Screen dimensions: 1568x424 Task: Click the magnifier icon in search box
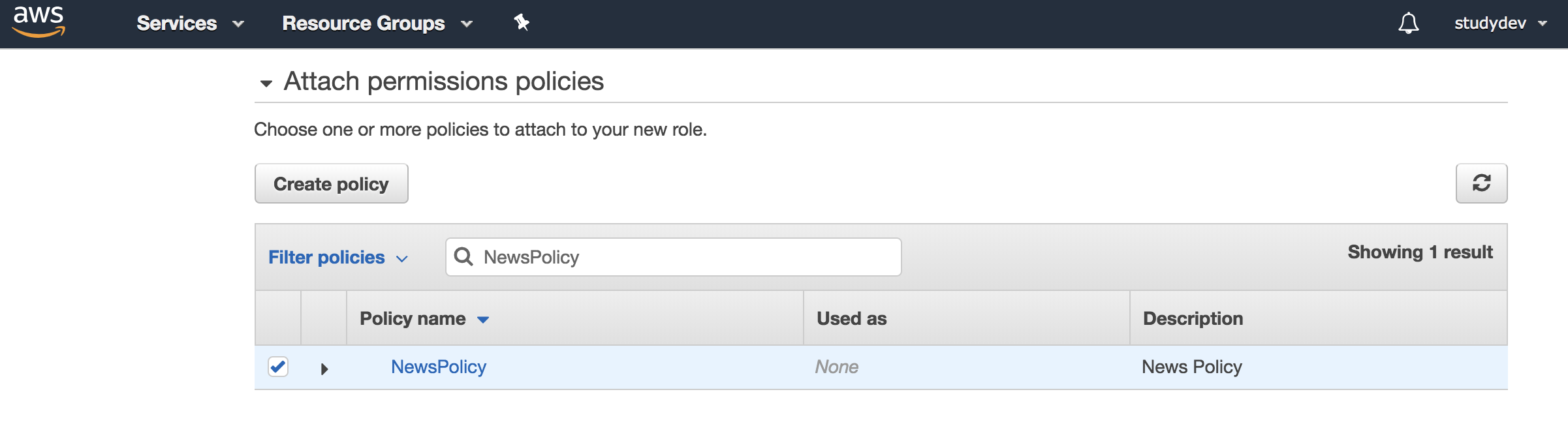463,256
